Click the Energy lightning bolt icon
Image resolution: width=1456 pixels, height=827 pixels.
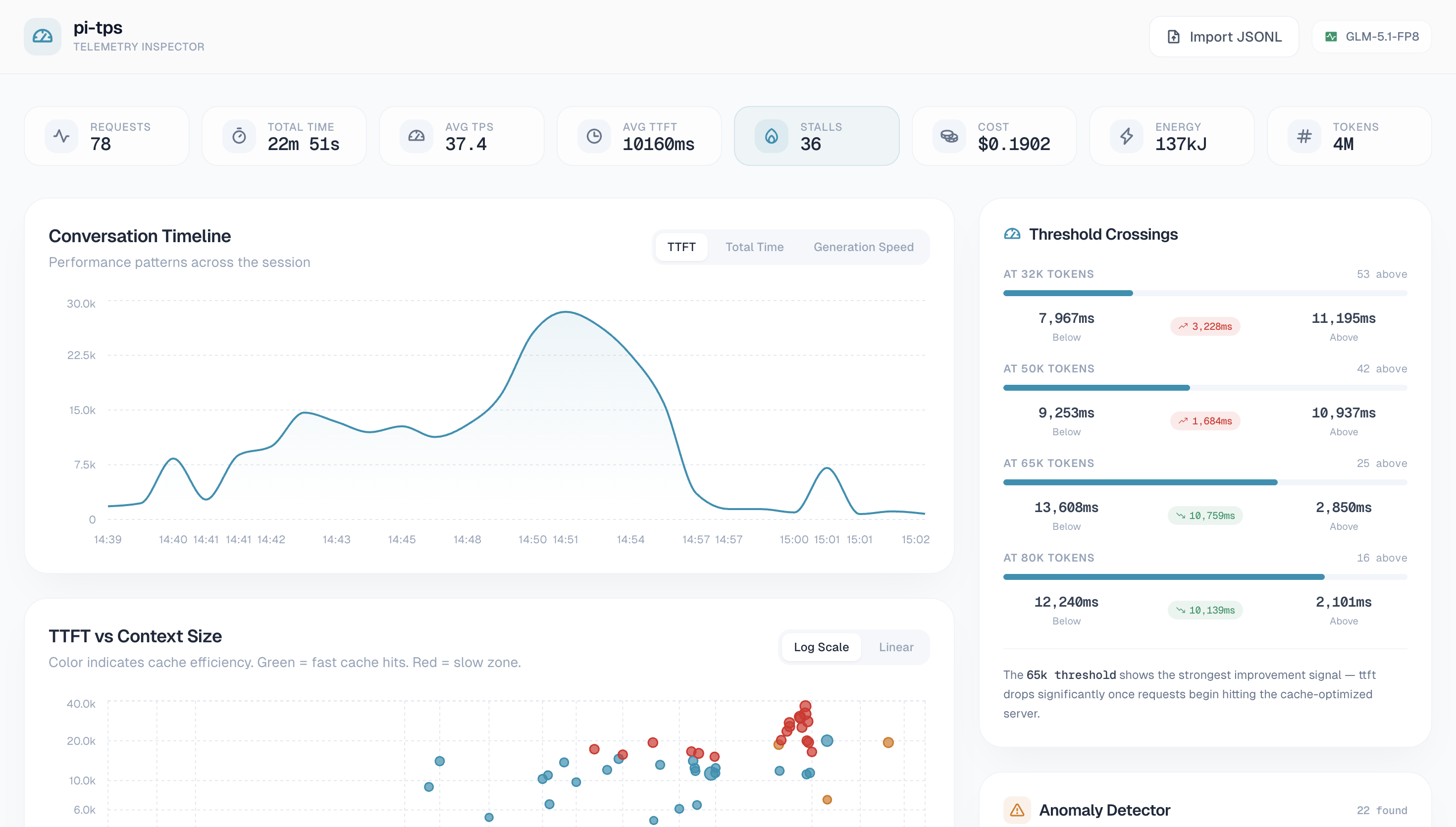pyautogui.click(x=1127, y=136)
